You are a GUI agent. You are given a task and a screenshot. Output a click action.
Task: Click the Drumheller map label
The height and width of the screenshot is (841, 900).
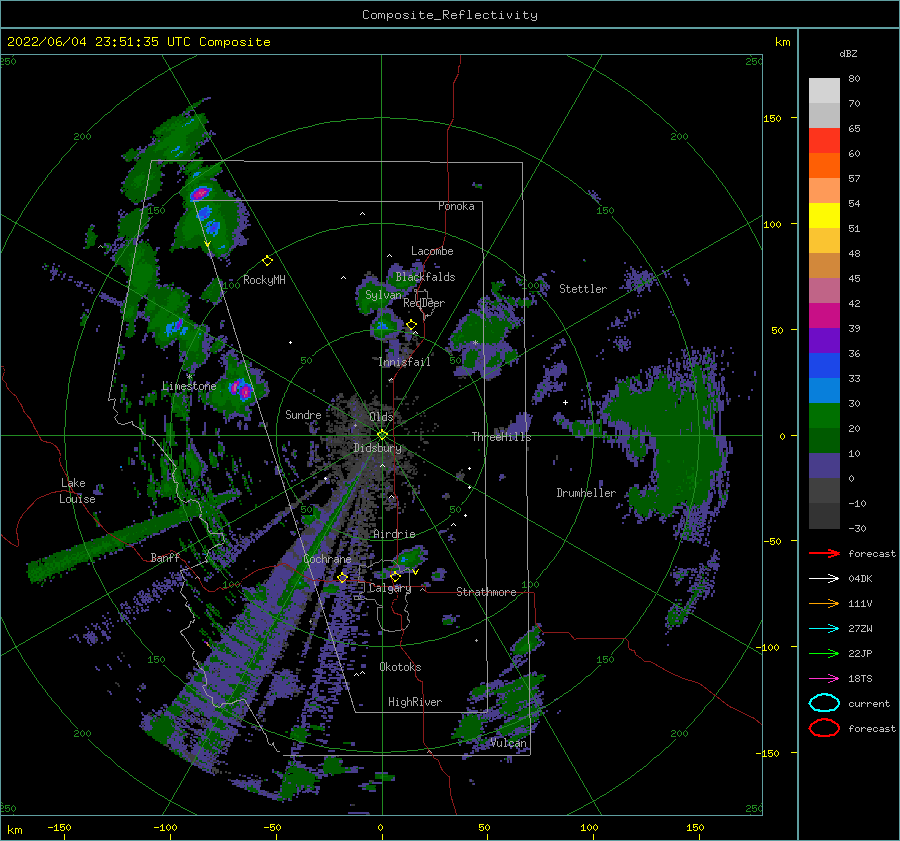tap(586, 493)
